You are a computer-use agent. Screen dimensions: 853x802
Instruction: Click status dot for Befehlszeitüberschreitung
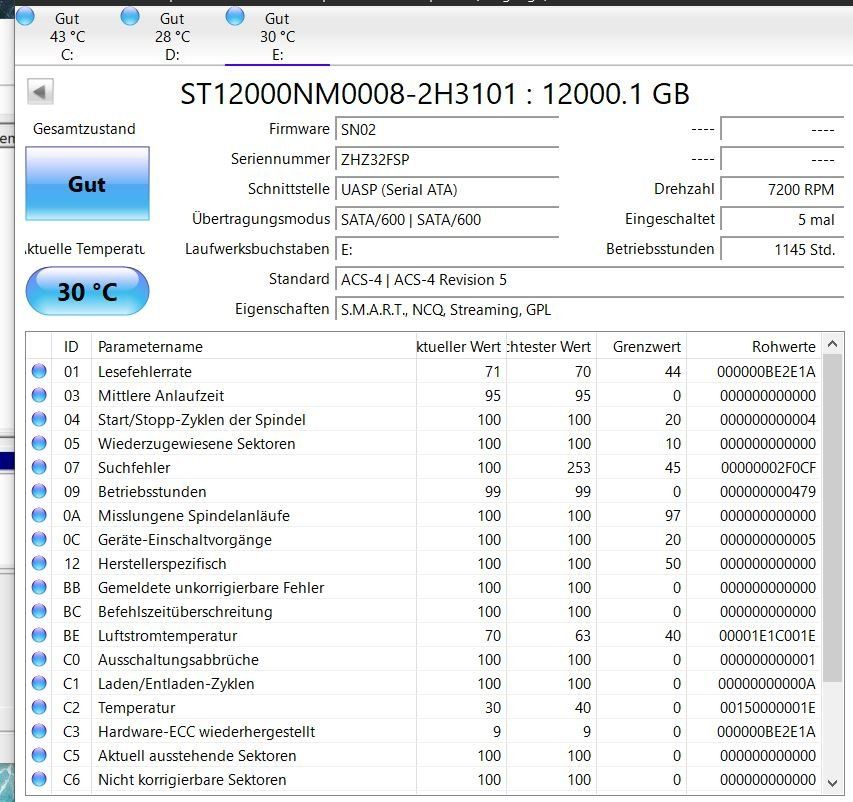coord(39,611)
